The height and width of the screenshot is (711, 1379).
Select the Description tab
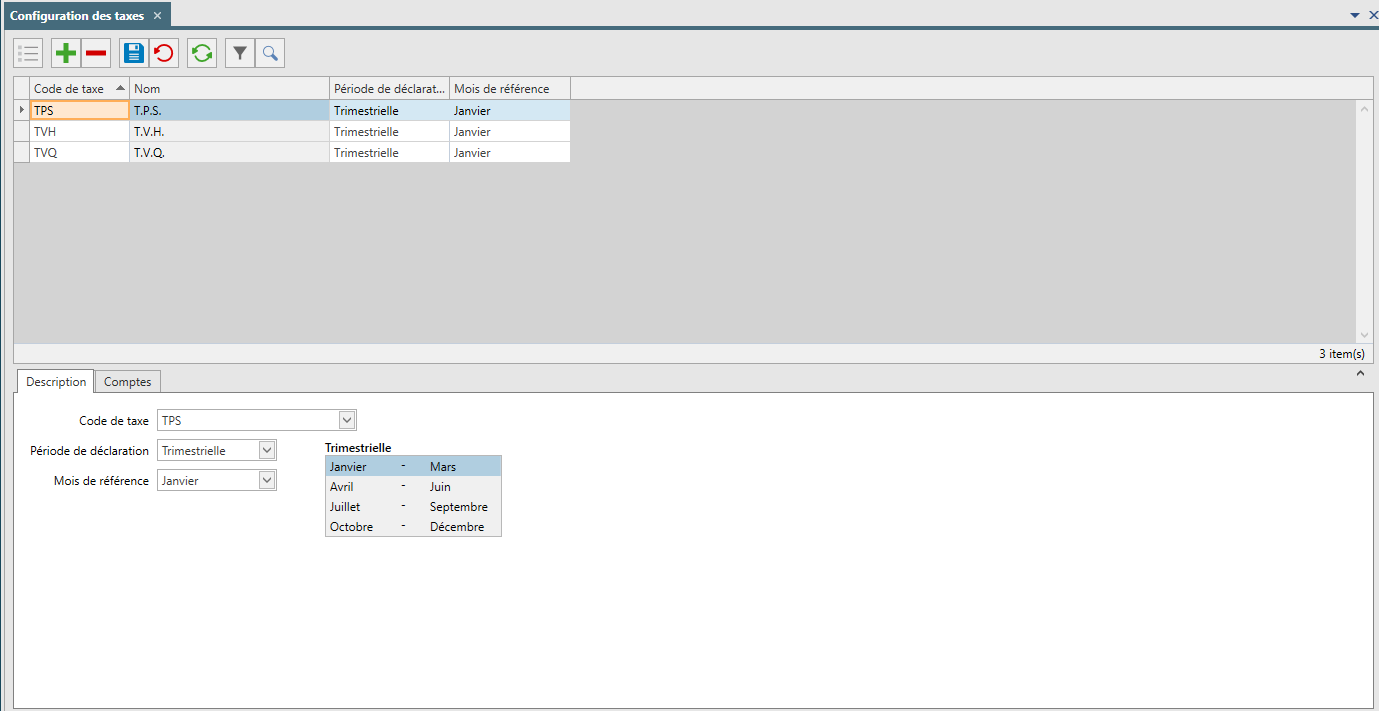point(56,382)
